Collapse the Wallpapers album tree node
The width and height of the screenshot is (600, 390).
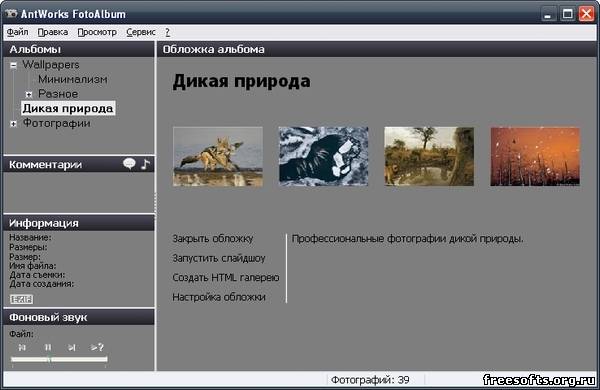(x=13, y=65)
